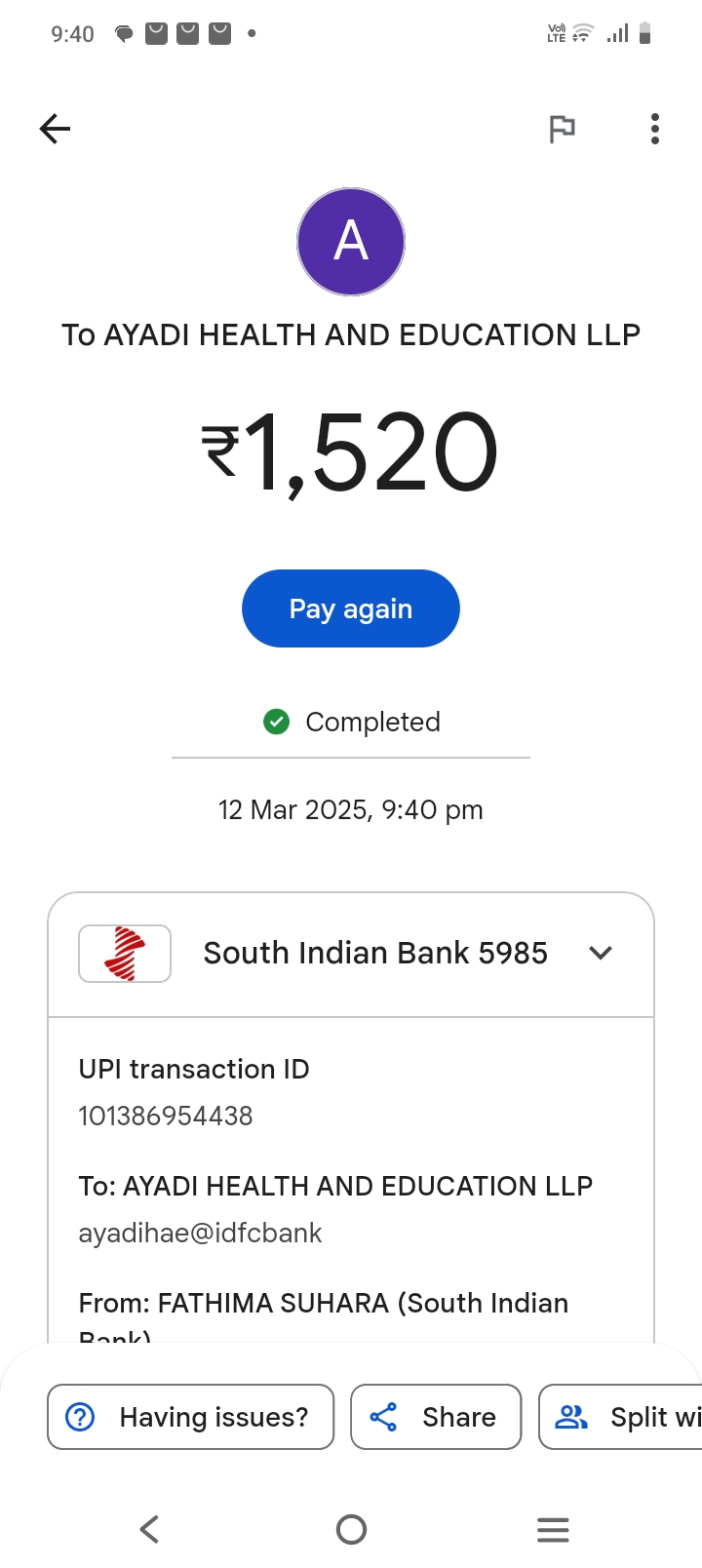This screenshot has width=702, height=1568.
Task: Tap the status bar chat notification icon
Action: (124, 34)
